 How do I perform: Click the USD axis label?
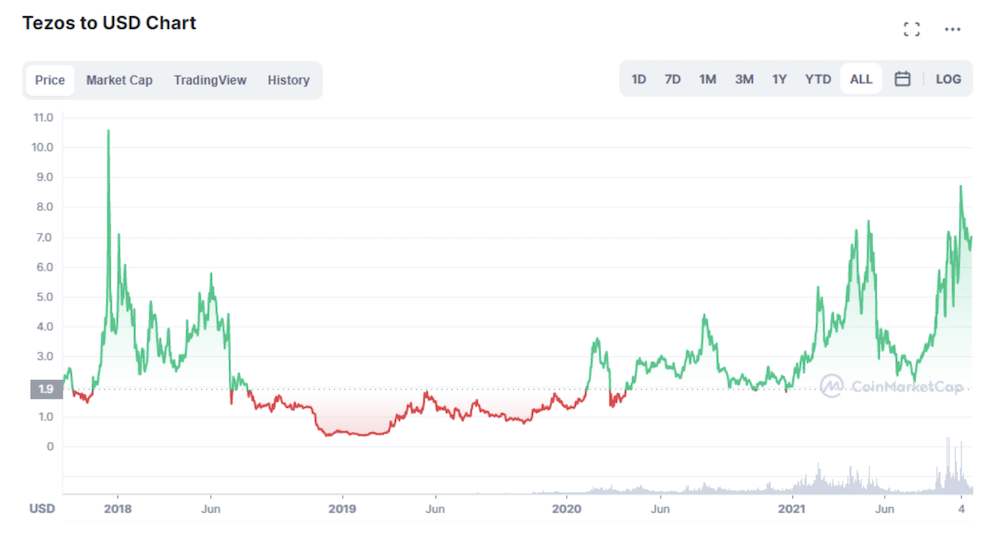point(42,509)
